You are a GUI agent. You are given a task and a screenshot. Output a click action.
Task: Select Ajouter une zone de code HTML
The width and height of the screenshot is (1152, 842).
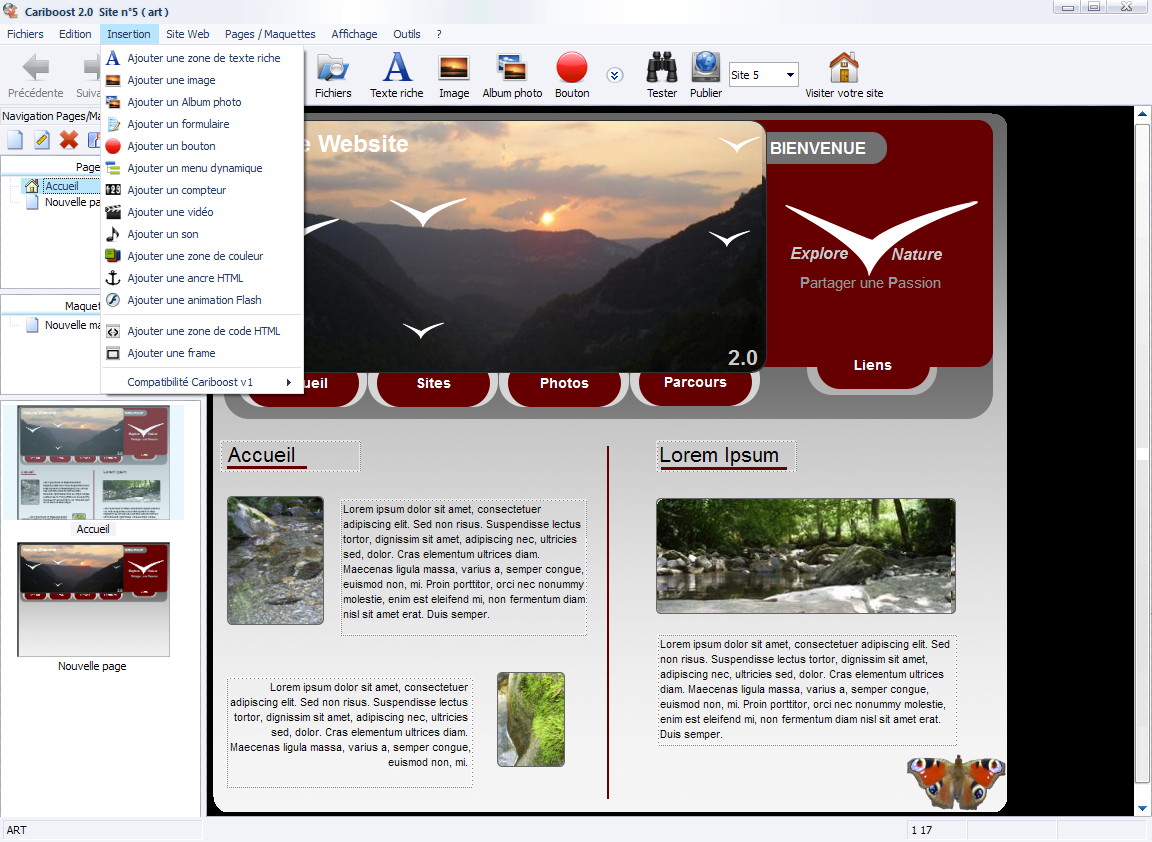pyautogui.click(x=203, y=331)
